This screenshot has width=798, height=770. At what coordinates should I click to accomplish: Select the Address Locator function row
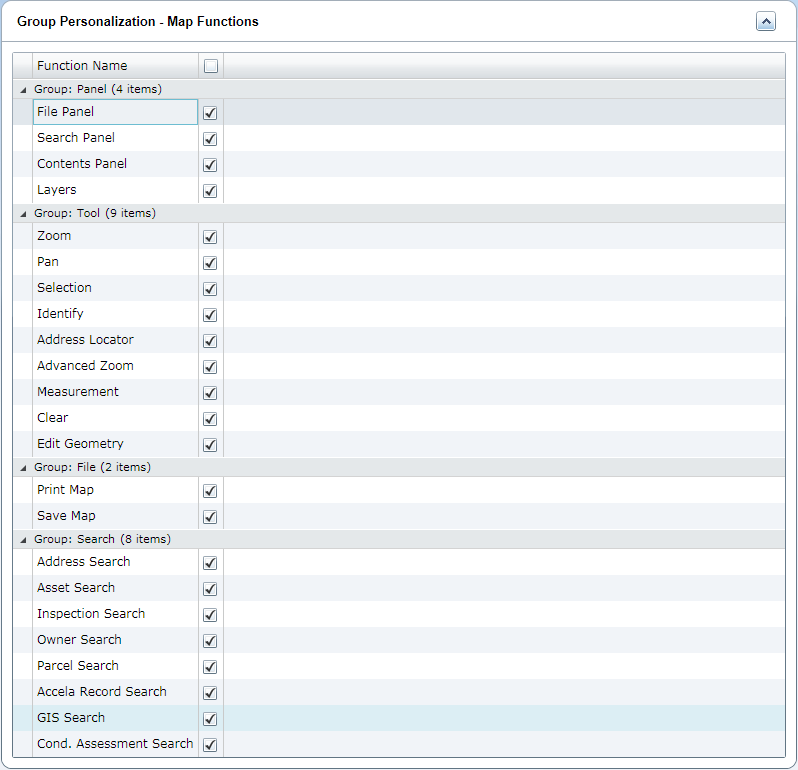point(85,340)
